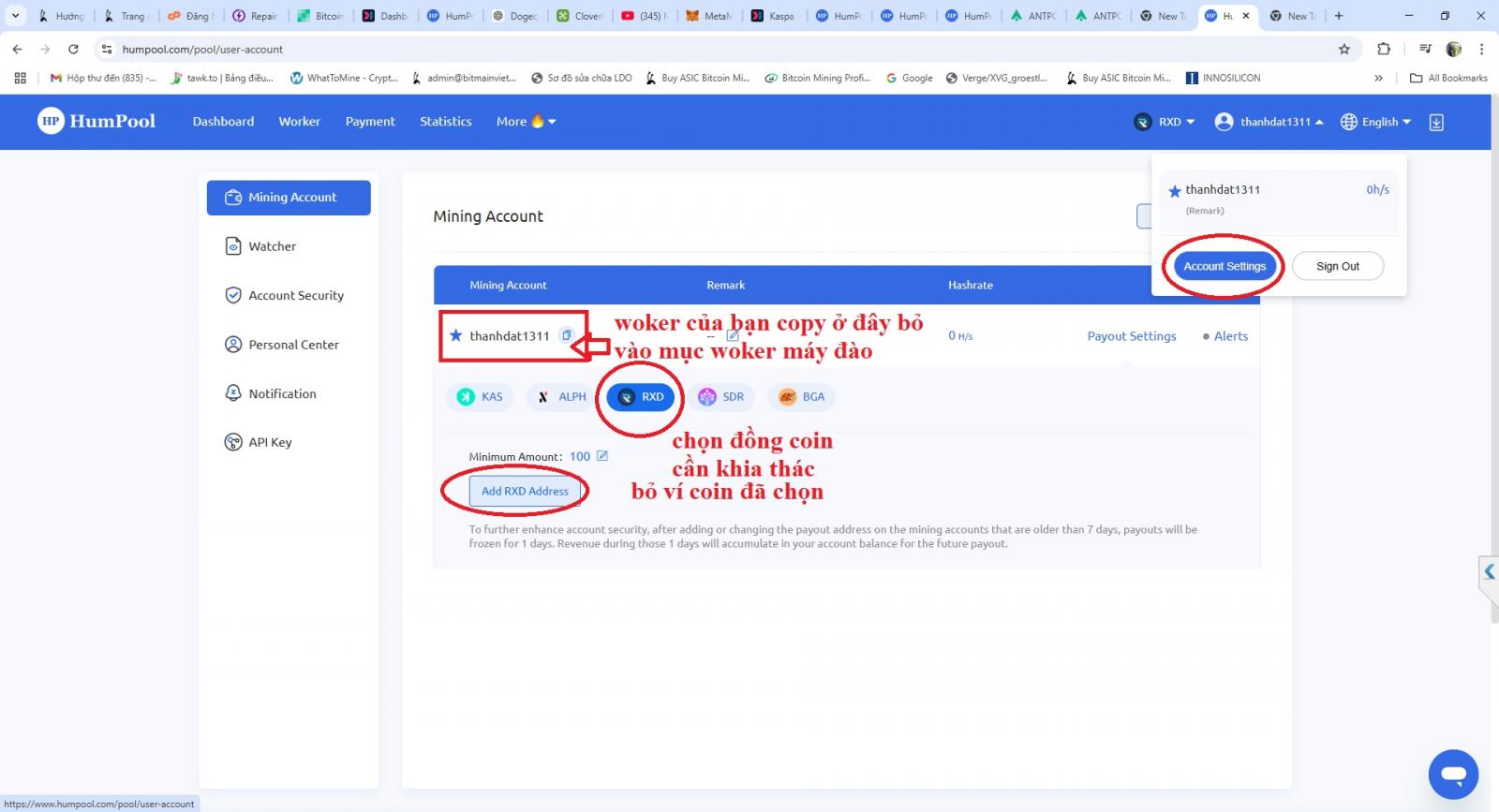Open the Chrome profile avatar
This screenshot has width=1499, height=812.
(1454, 49)
